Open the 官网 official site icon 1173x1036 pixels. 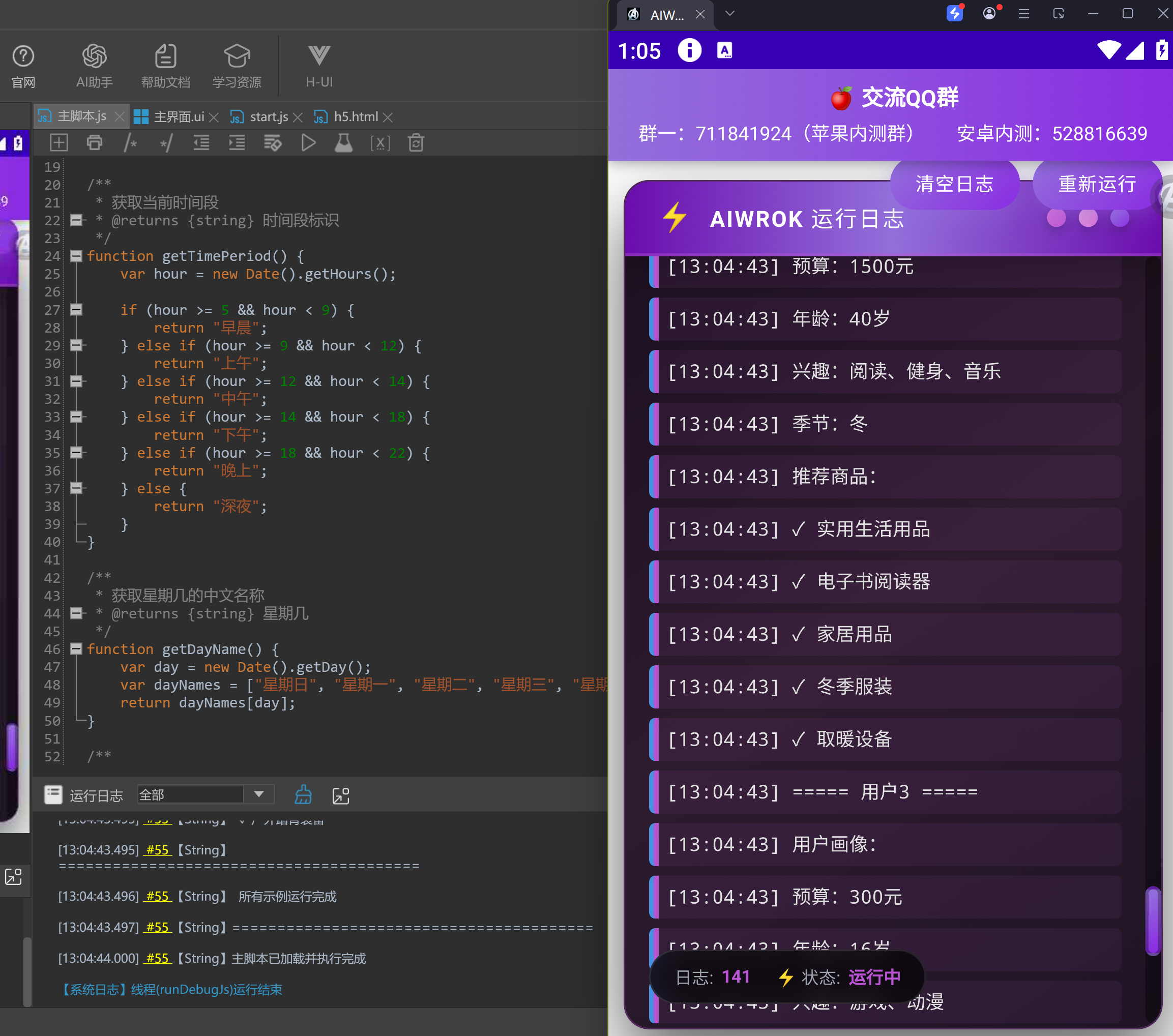click(x=23, y=66)
